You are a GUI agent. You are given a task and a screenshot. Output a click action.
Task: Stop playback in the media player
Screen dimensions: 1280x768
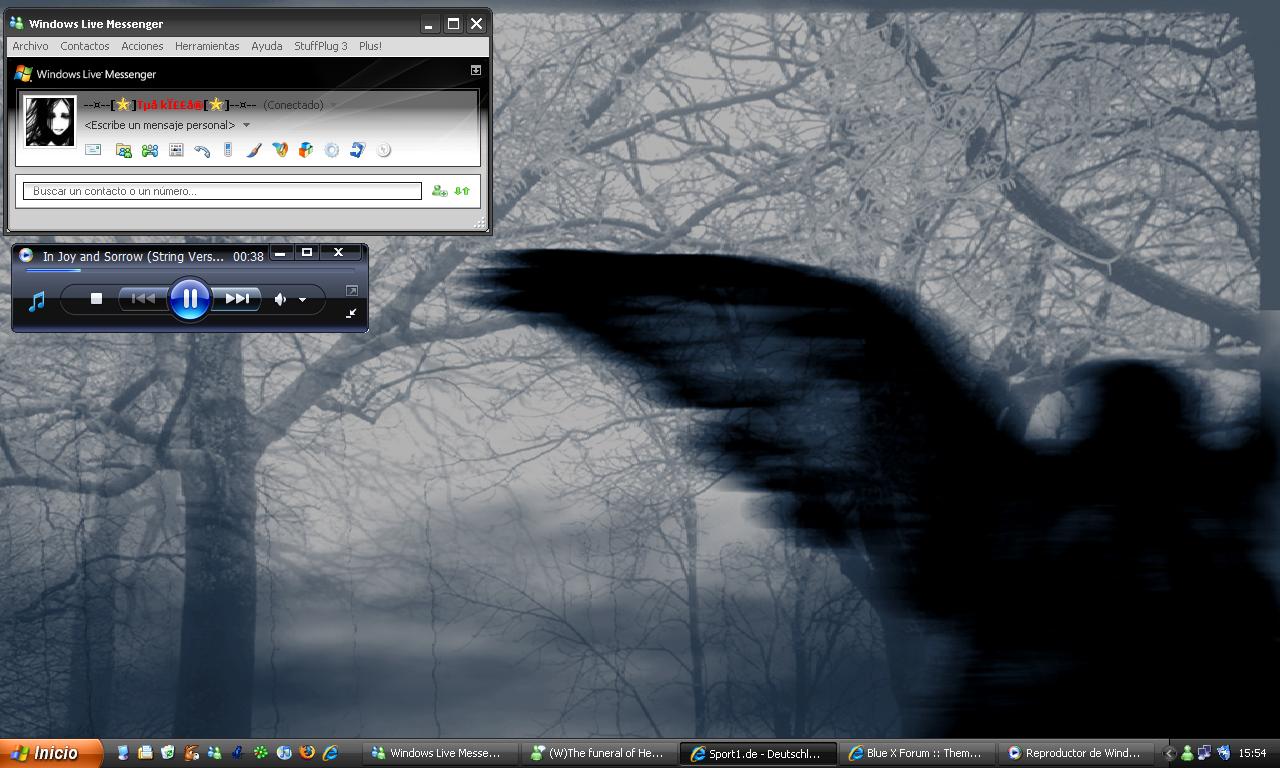pyautogui.click(x=96, y=298)
